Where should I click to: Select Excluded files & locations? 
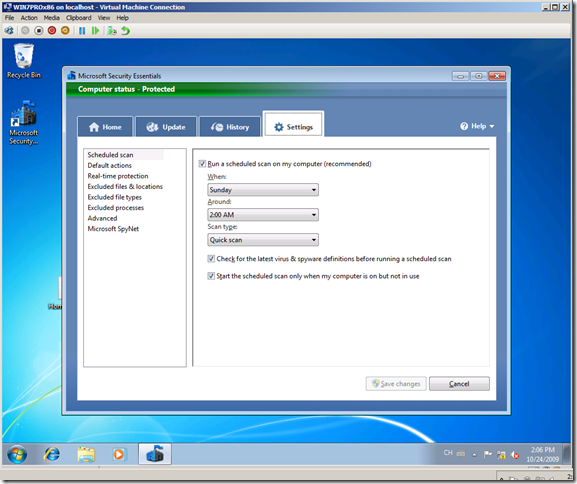[x=125, y=187]
